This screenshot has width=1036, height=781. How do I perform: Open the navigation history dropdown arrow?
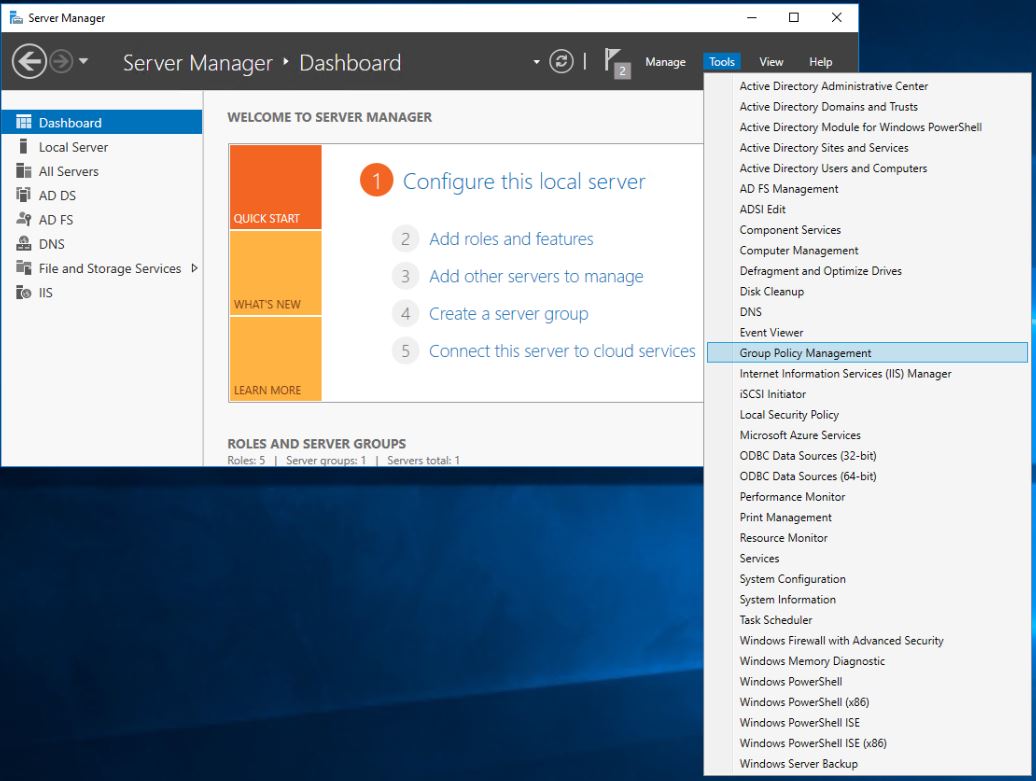click(x=83, y=62)
